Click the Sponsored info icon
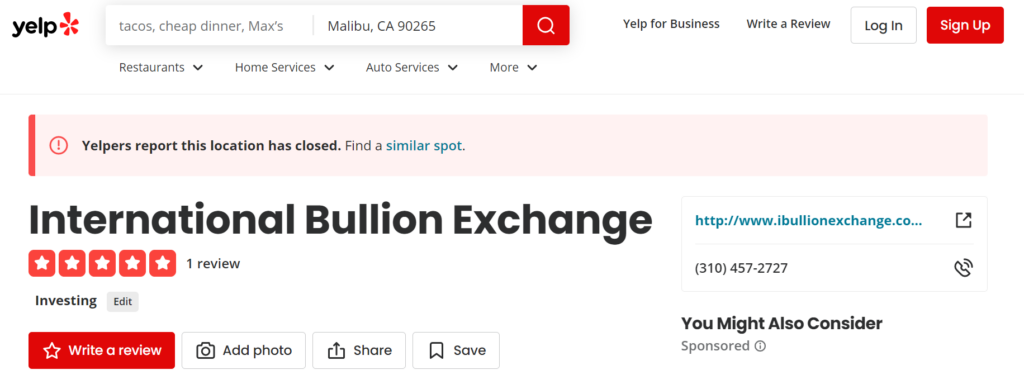This screenshot has width=1024, height=370. [x=760, y=346]
